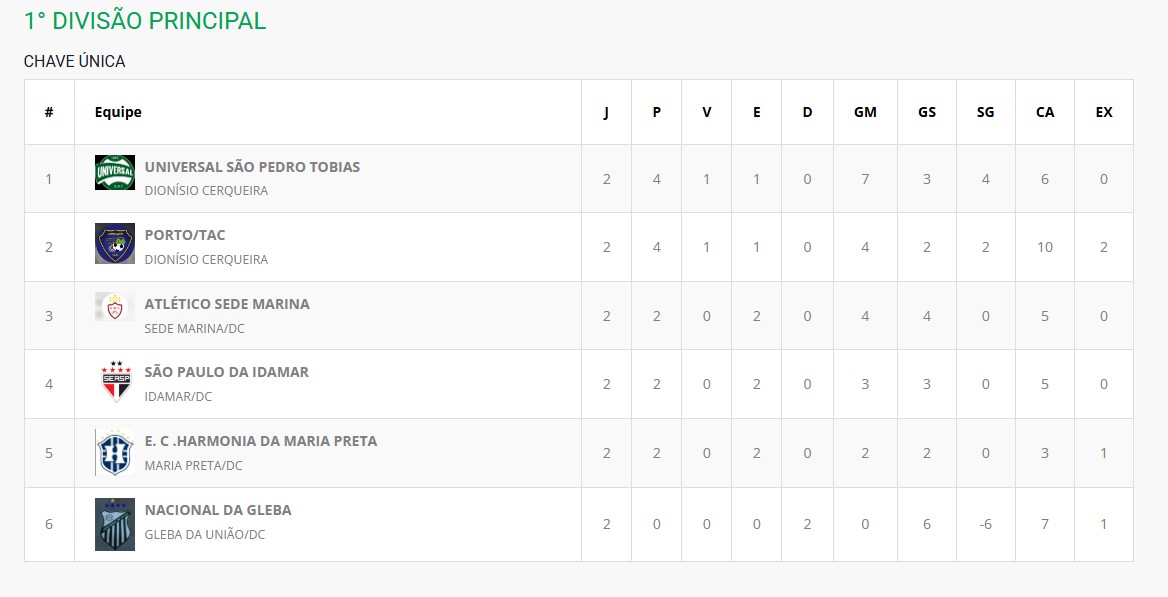Open the SÃO PAULO DA IDAMAR team link
The width and height of the screenshot is (1168, 597).
click(226, 372)
